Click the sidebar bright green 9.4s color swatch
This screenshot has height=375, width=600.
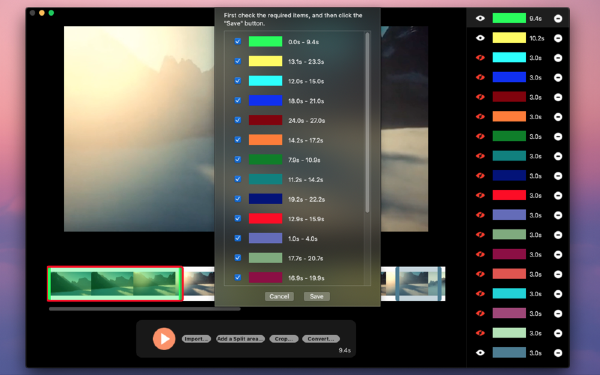509,18
